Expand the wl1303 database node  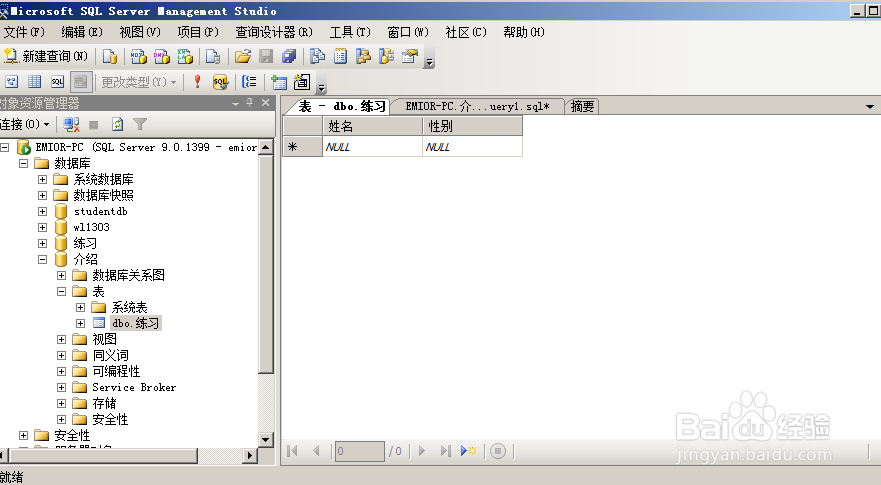[x=42, y=227]
